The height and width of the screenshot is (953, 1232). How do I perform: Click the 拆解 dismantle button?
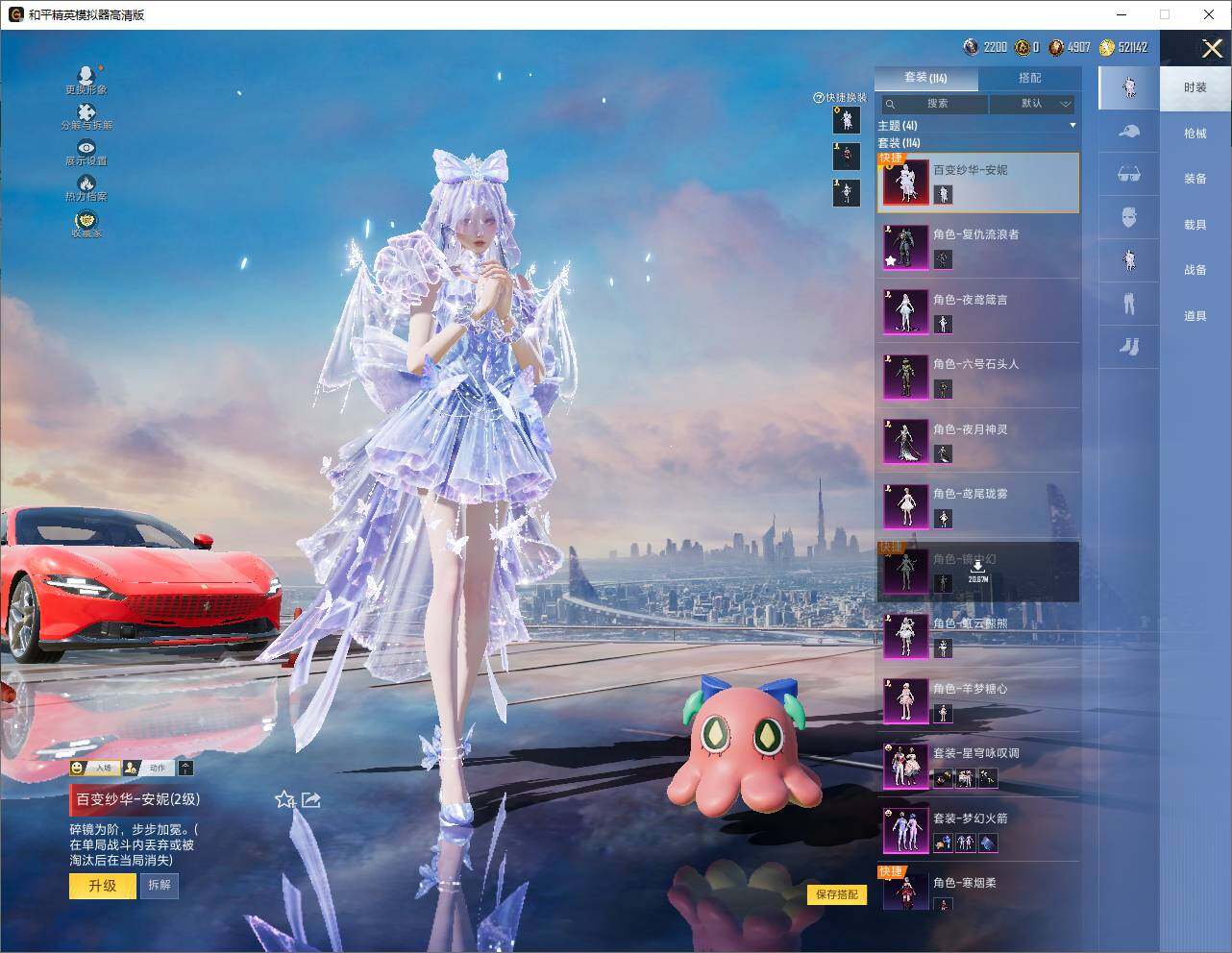160,885
